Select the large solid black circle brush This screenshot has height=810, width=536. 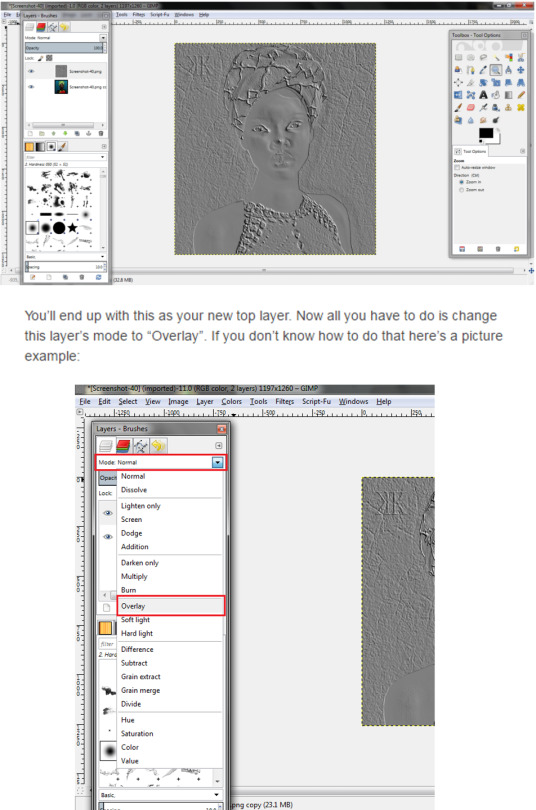tap(59, 228)
